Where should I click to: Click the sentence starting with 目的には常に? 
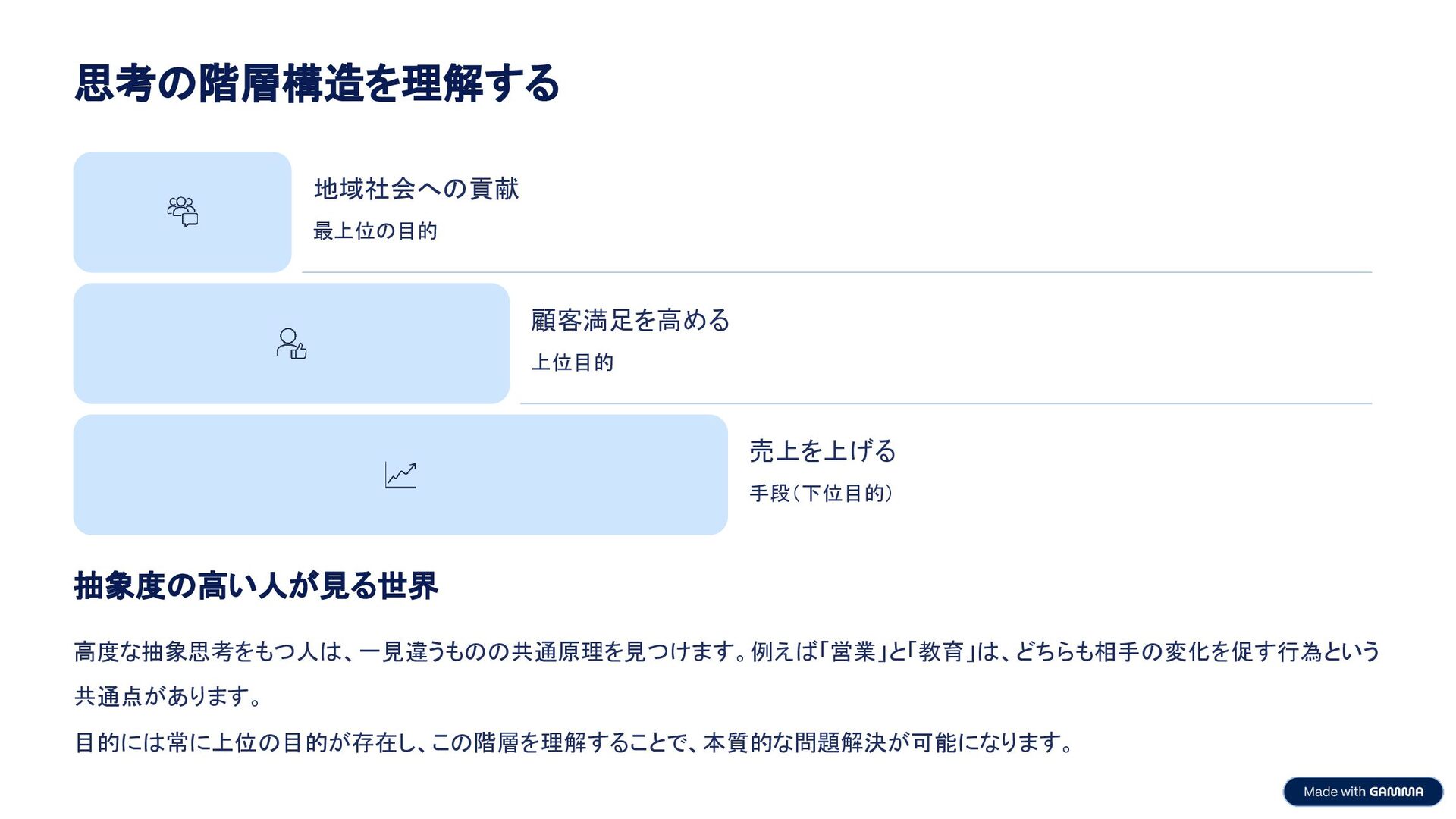574,742
